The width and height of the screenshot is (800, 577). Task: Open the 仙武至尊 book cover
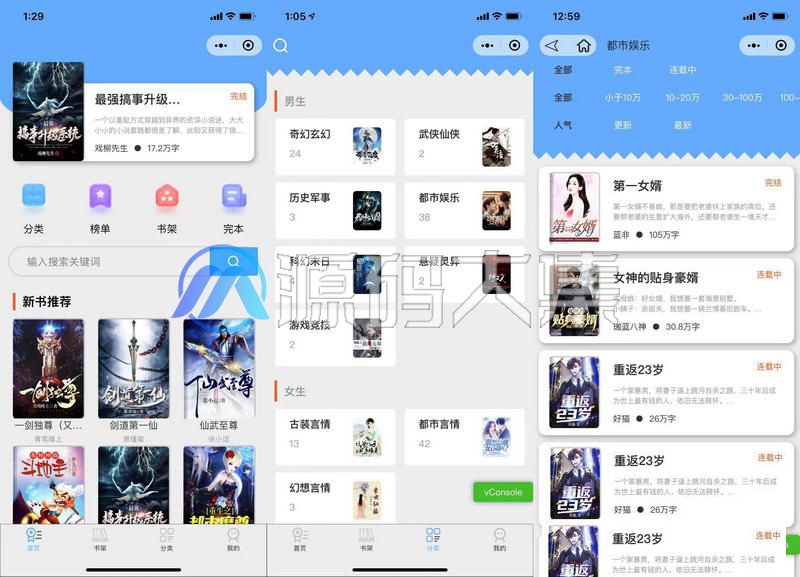219,368
